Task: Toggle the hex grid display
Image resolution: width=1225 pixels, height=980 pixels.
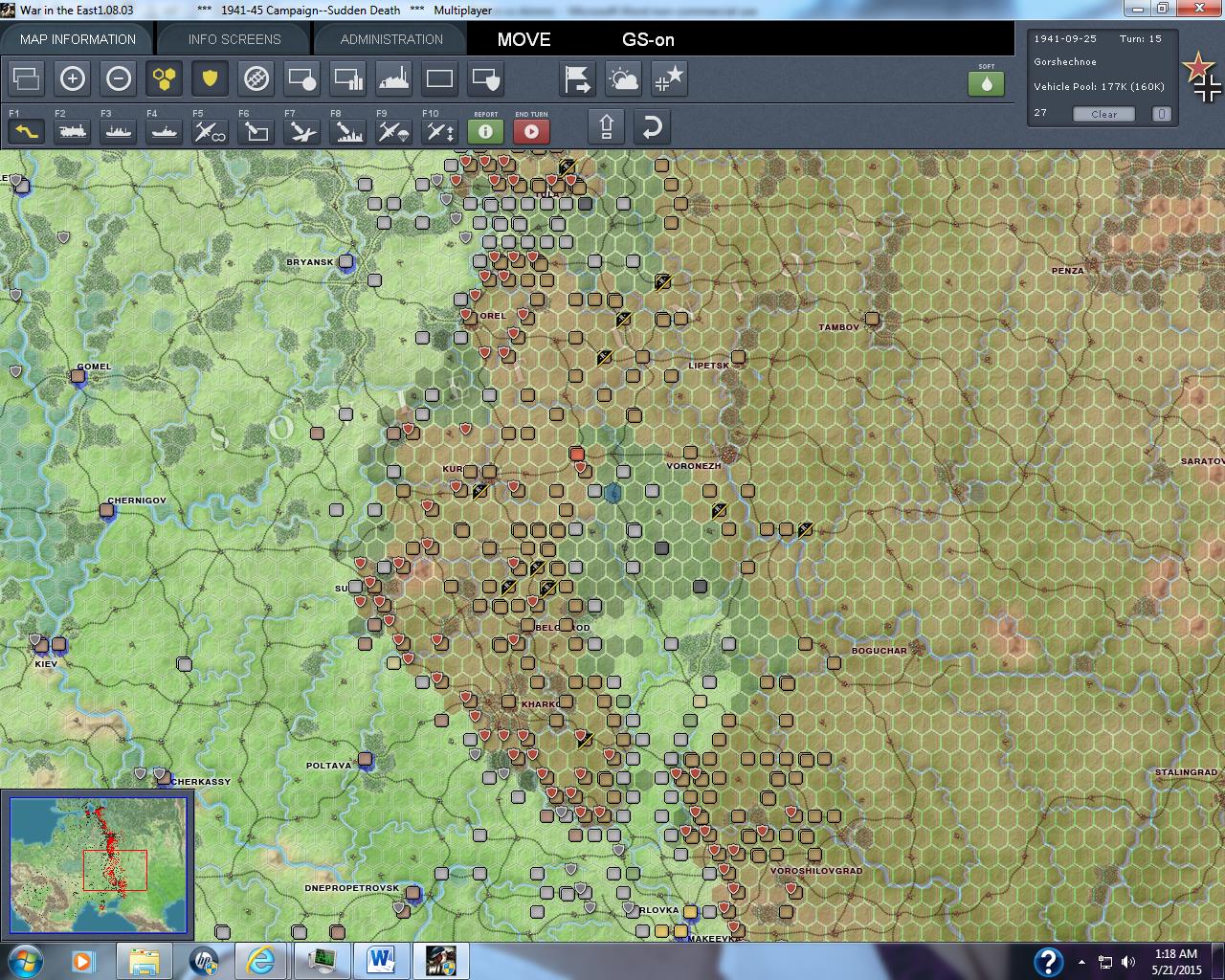Action: coord(164,79)
